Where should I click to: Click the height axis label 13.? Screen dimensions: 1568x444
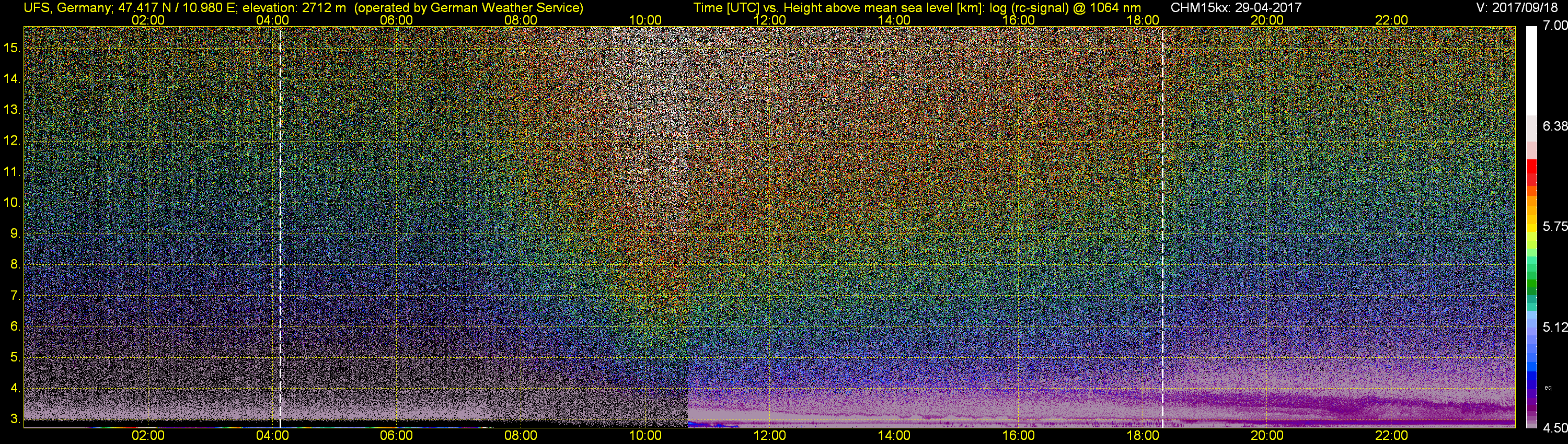(x=11, y=110)
